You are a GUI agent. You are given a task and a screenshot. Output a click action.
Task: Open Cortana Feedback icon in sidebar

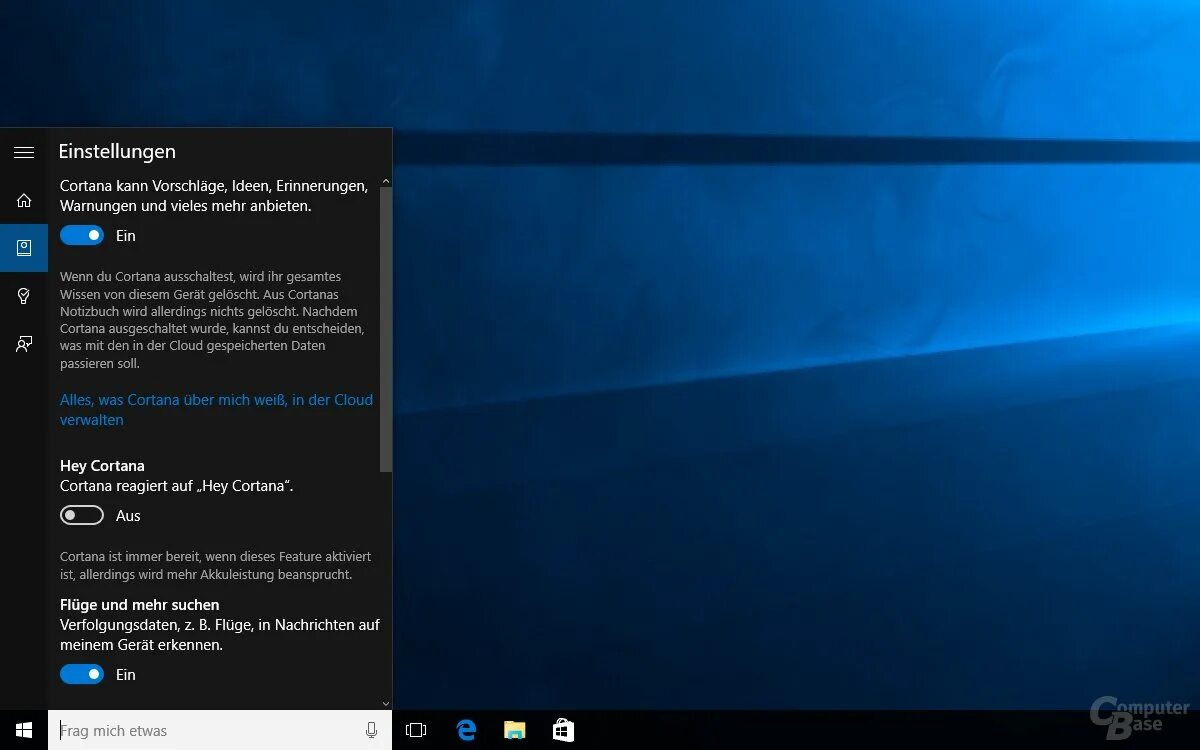(x=24, y=344)
